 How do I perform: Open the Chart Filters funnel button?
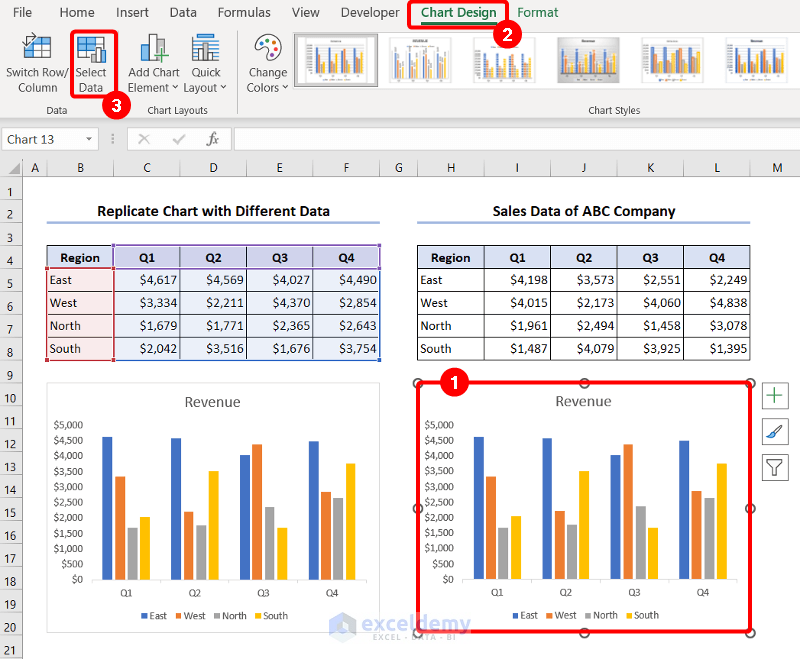pyautogui.click(x=775, y=466)
